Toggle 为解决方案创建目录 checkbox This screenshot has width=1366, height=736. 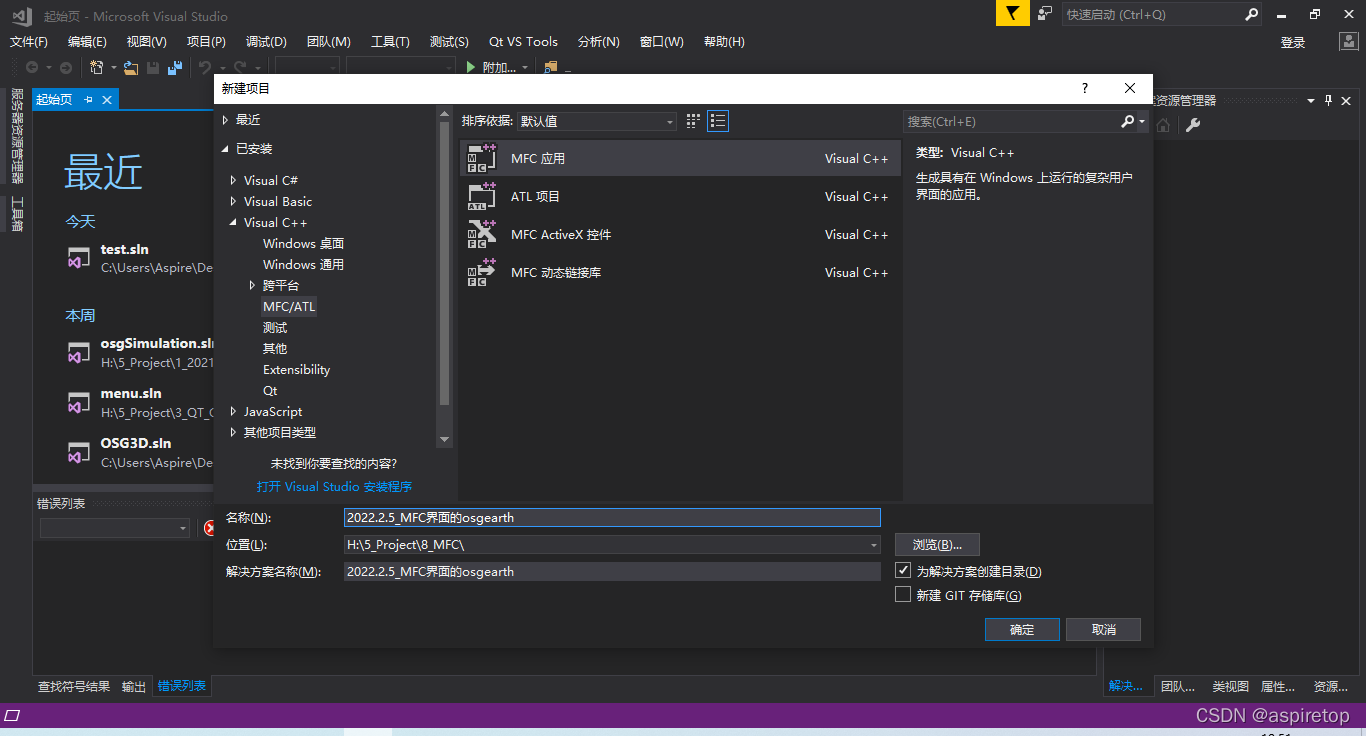(x=903, y=571)
